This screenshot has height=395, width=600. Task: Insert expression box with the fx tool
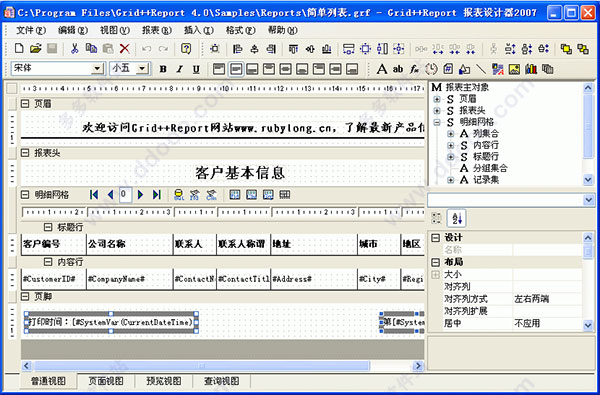414,69
